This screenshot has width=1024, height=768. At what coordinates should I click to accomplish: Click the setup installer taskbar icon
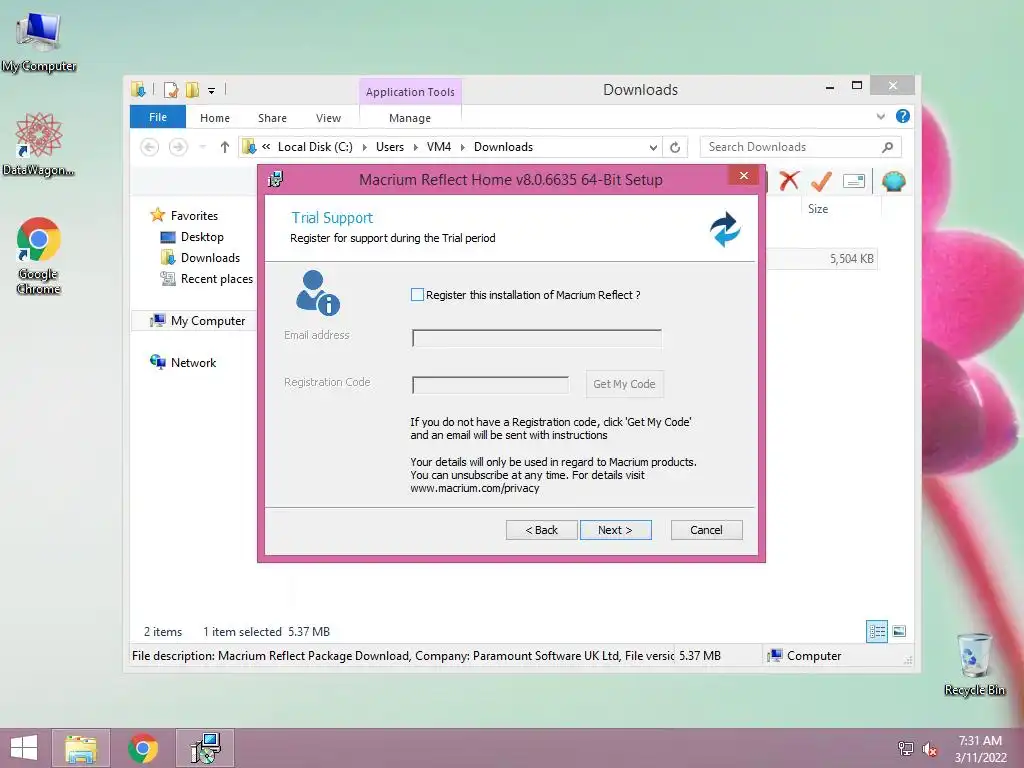coord(205,748)
